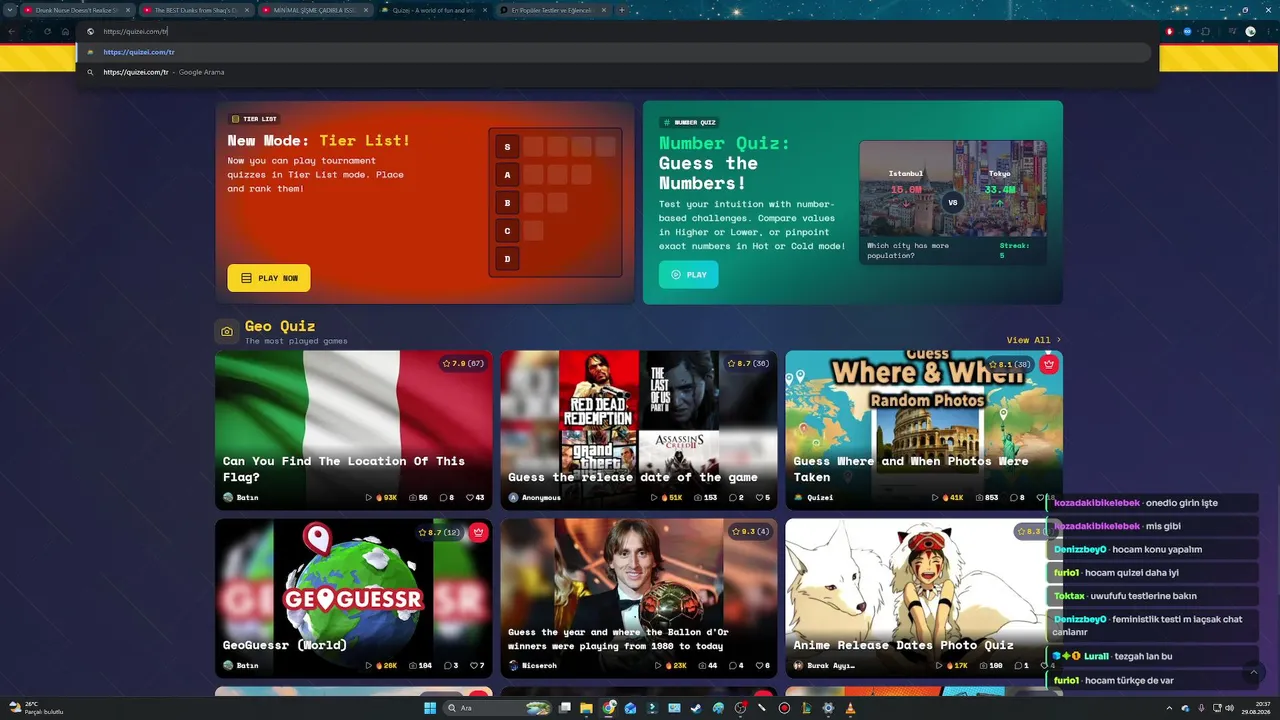Open Steam from the taskbar
The height and width of the screenshot is (720, 1280).
pyautogui.click(x=696, y=708)
